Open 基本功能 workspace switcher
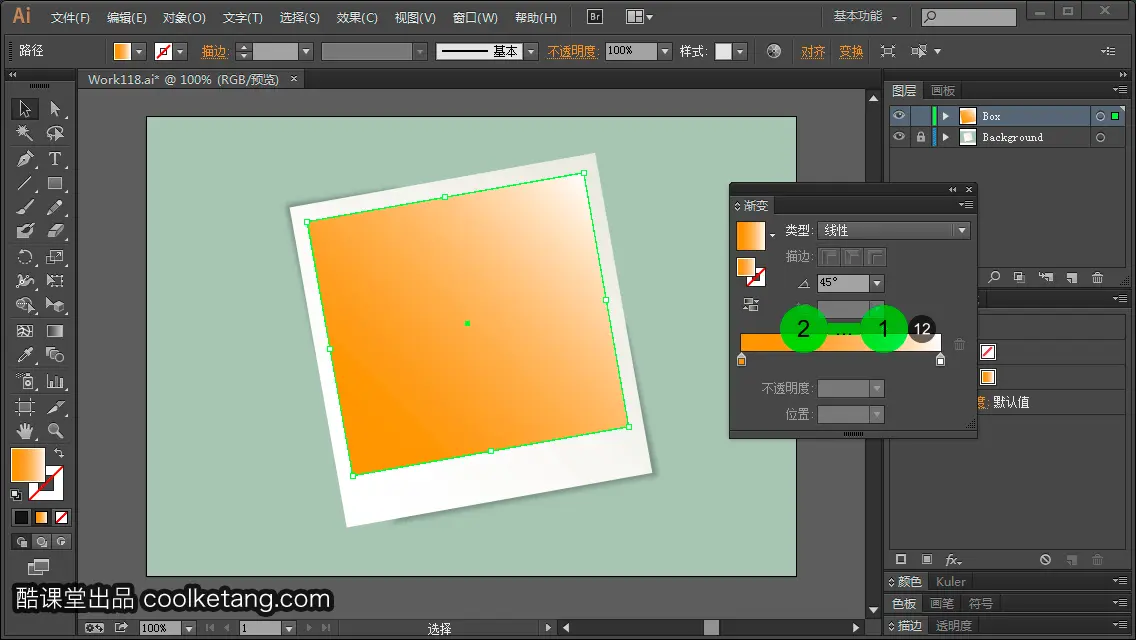Image resolution: width=1136 pixels, height=640 pixels. point(865,16)
